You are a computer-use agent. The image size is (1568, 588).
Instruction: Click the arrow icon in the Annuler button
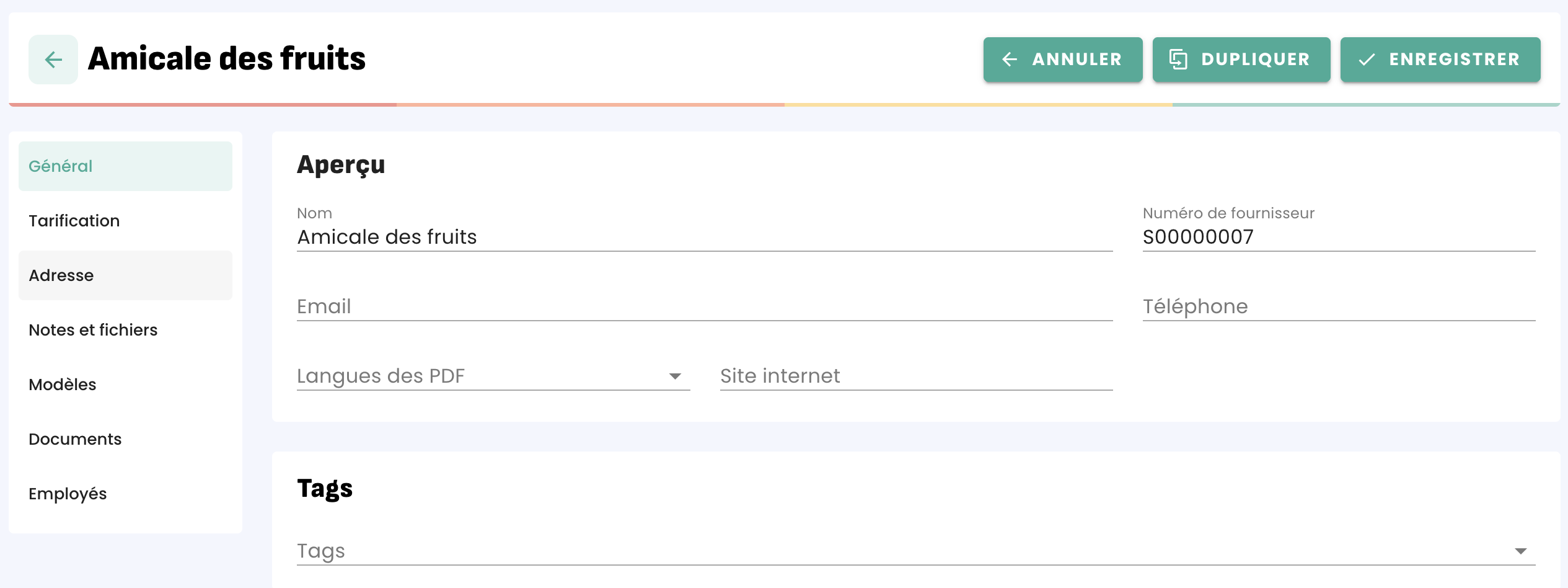pyautogui.click(x=1010, y=60)
